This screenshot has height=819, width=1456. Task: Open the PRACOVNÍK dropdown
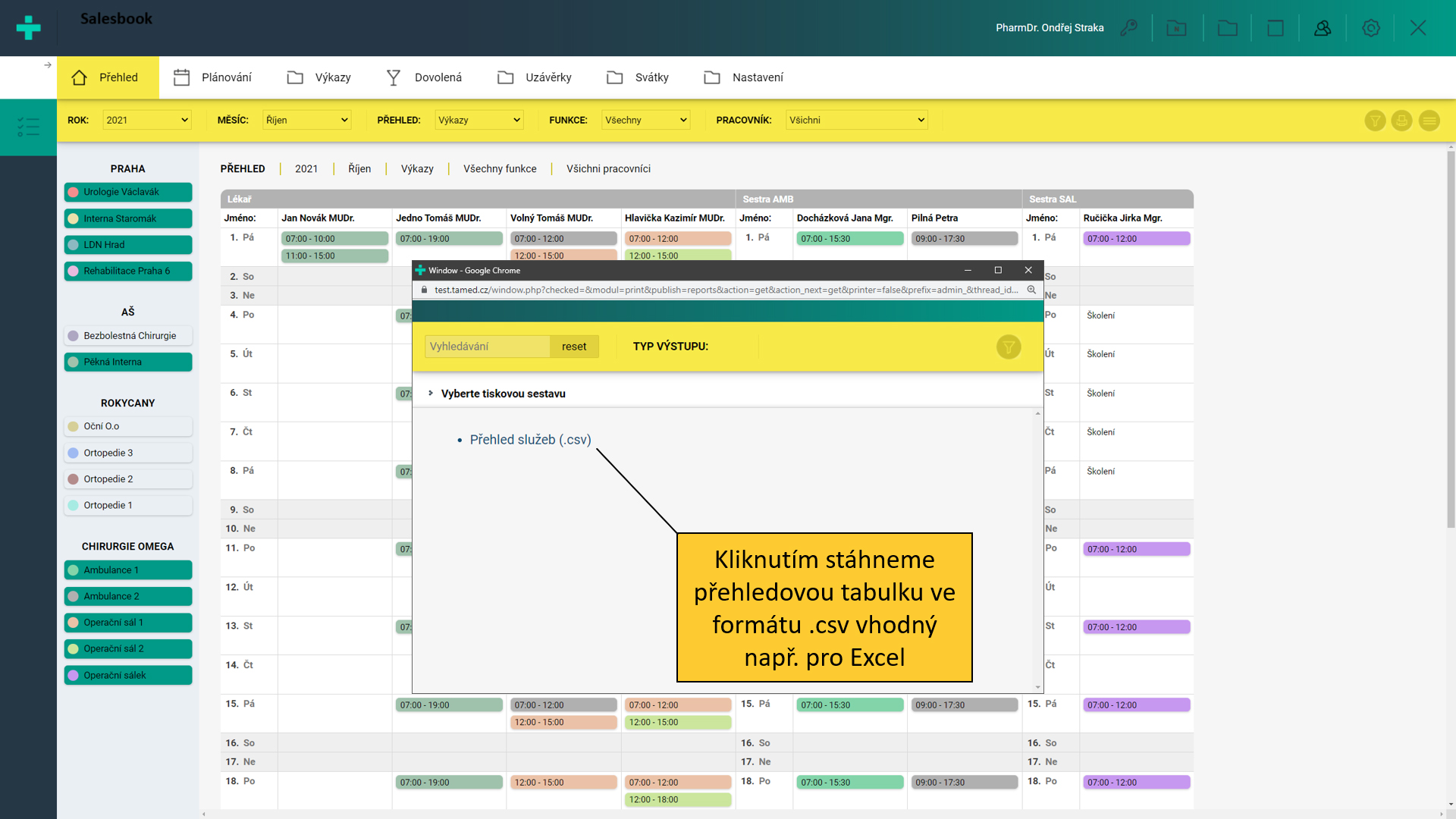tap(856, 120)
